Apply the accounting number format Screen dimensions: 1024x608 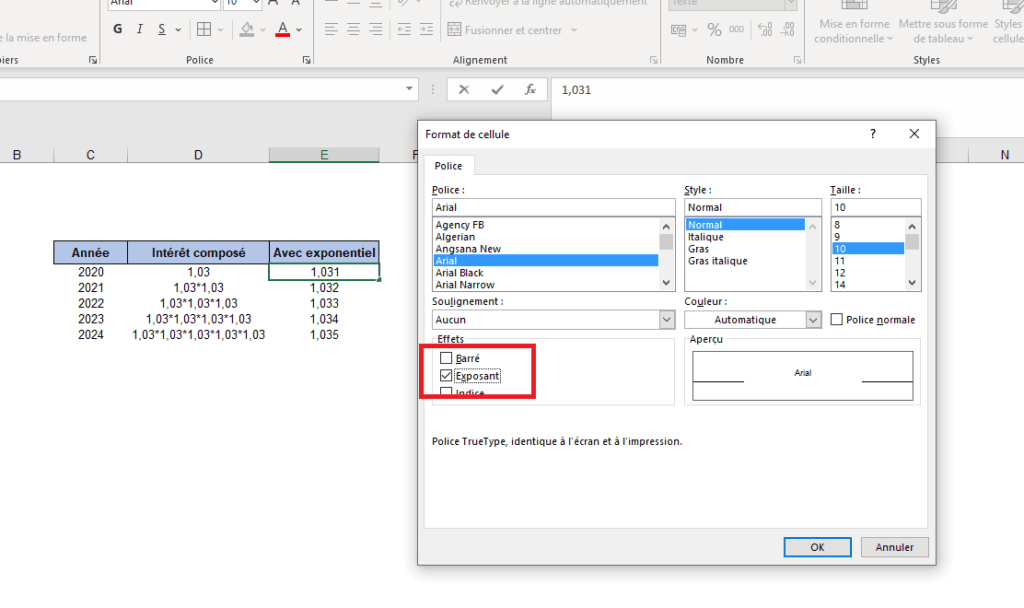click(x=679, y=30)
